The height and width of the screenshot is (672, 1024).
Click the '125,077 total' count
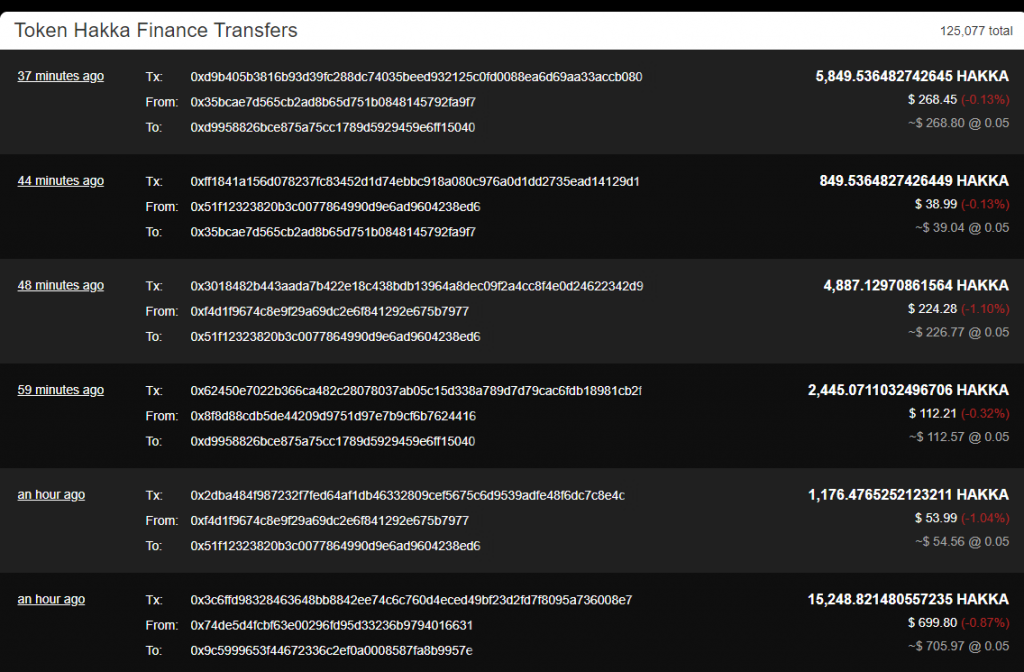pos(976,31)
